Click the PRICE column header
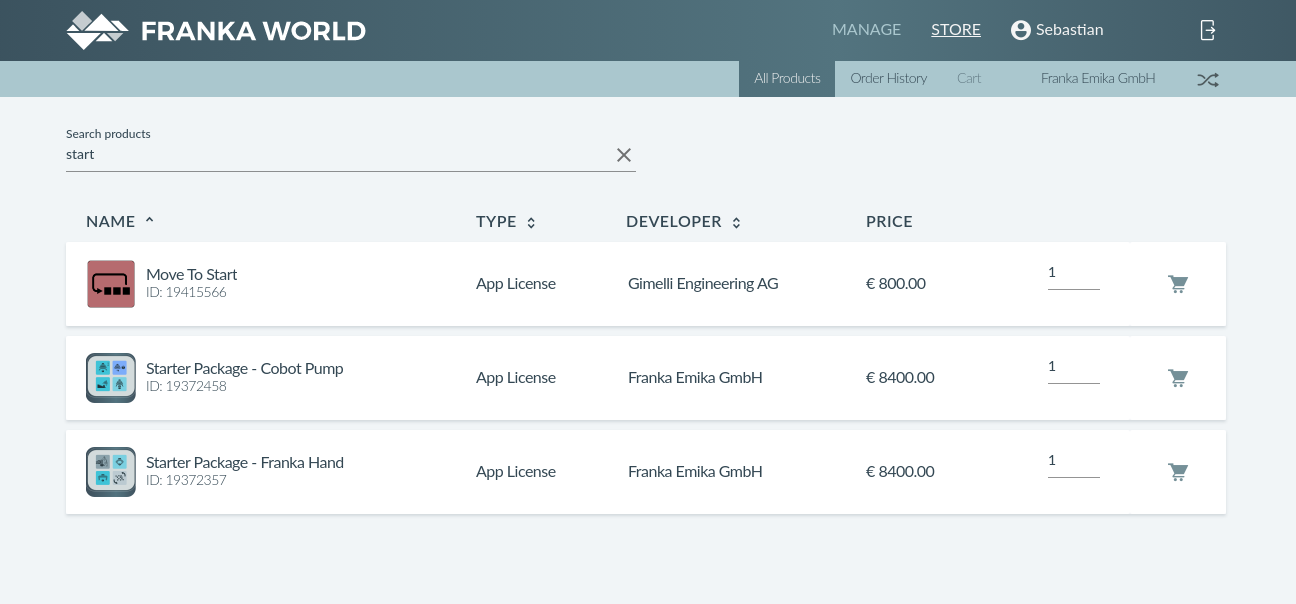This screenshot has height=604, width=1296. tap(889, 222)
